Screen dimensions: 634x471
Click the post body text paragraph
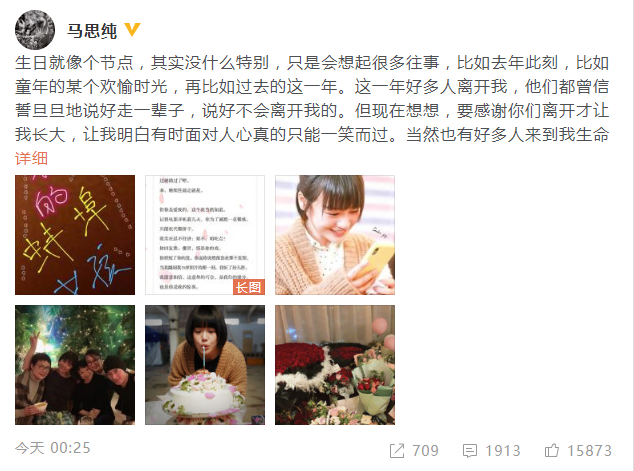point(312,99)
